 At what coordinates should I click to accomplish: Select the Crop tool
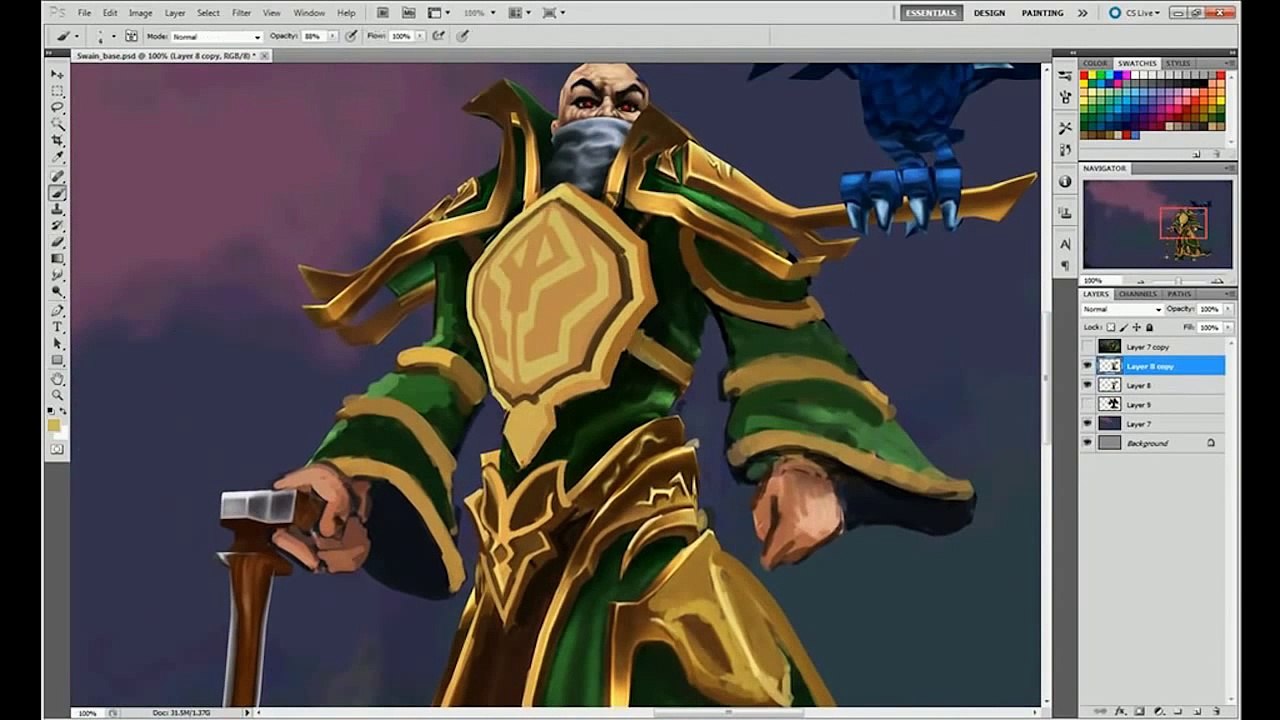[x=58, y=140]
